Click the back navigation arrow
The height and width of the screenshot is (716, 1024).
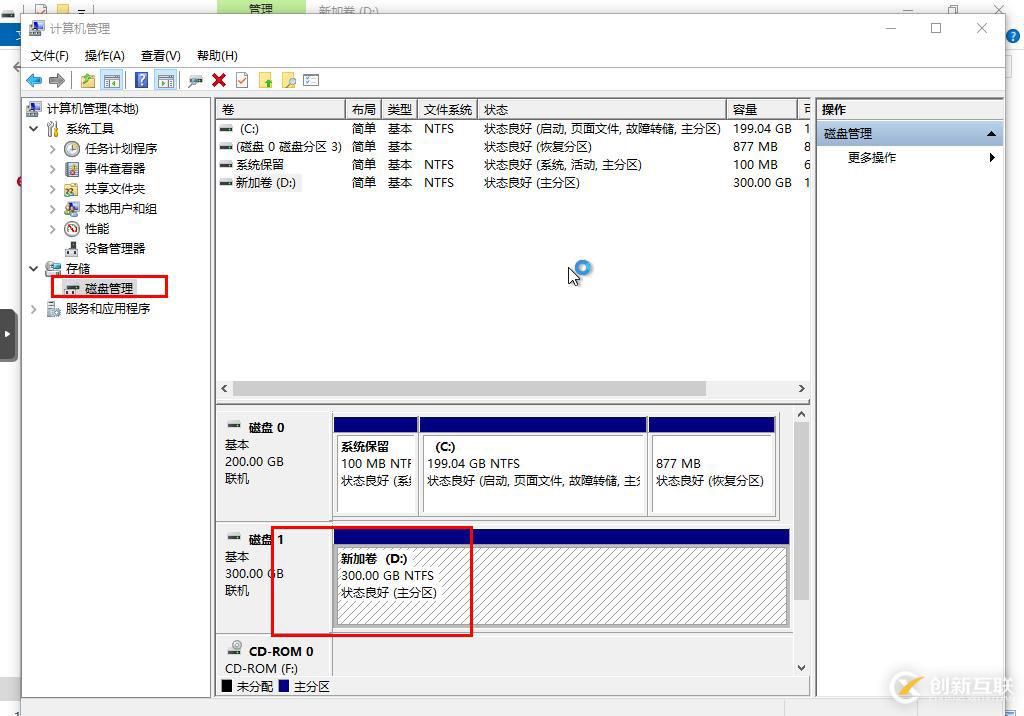click(34, 80)
